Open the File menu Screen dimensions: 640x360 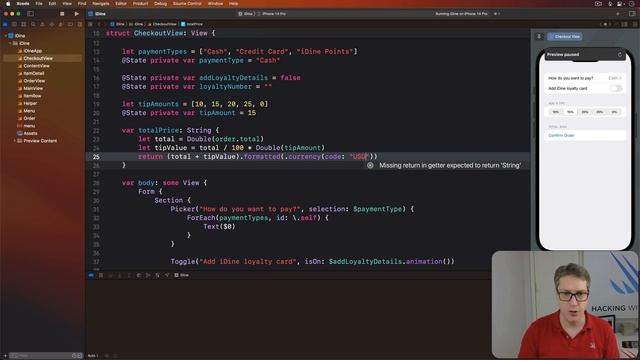coord(39,3)
